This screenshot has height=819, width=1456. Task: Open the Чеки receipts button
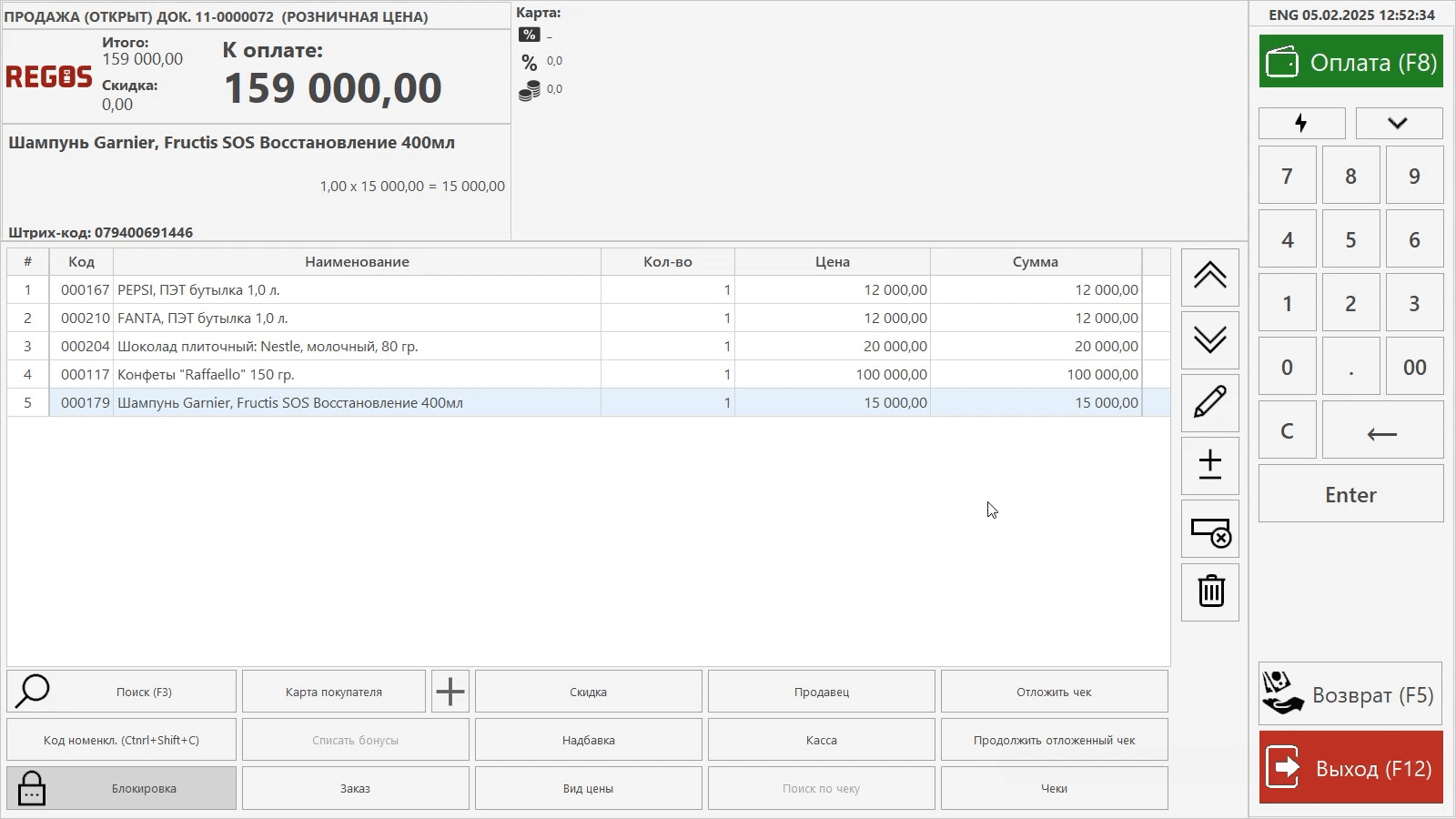click(x=1054, y=788)
